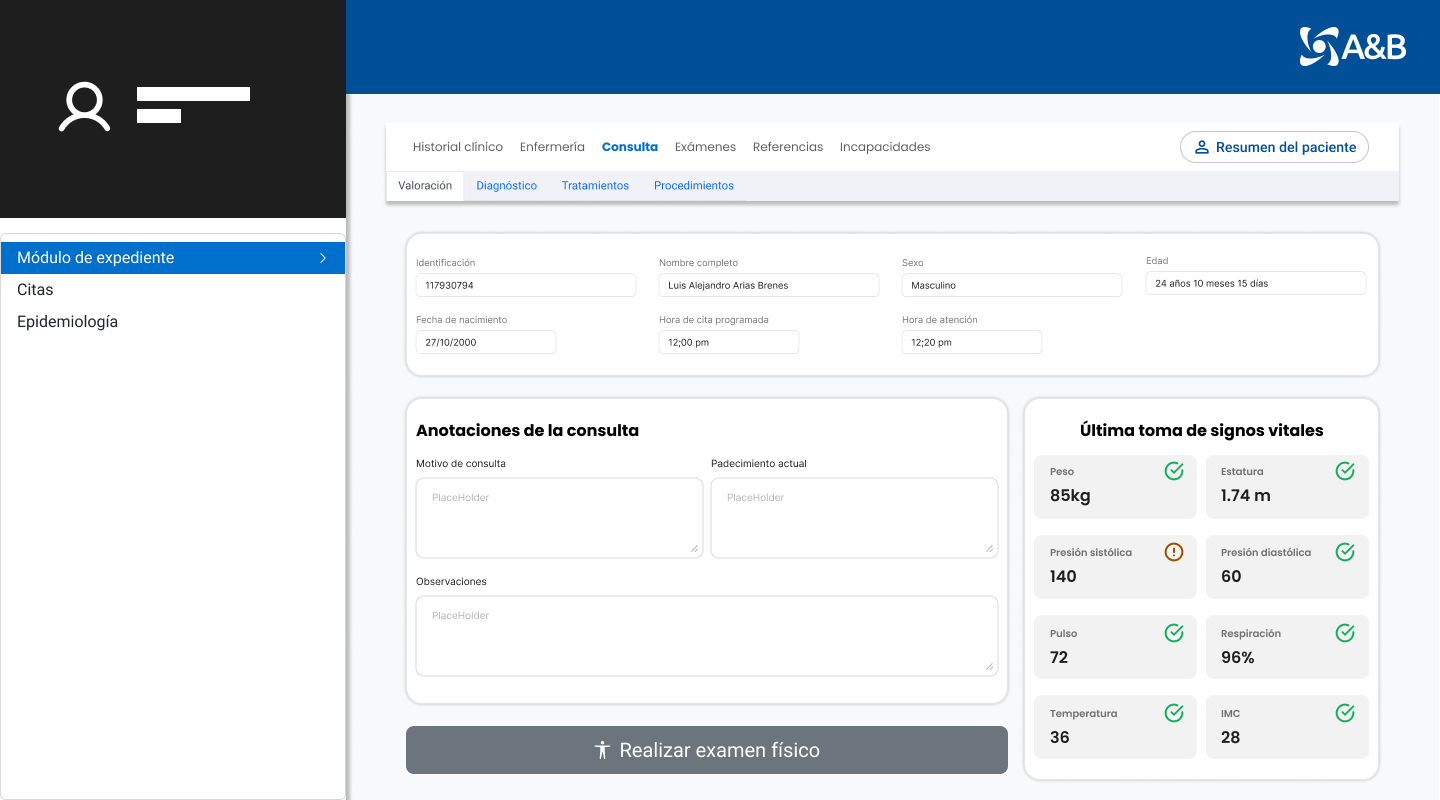Viewport: 1440px width, 800px height.
Task: Expand the Módulo de expediente chevron
Action: [323, 258]
